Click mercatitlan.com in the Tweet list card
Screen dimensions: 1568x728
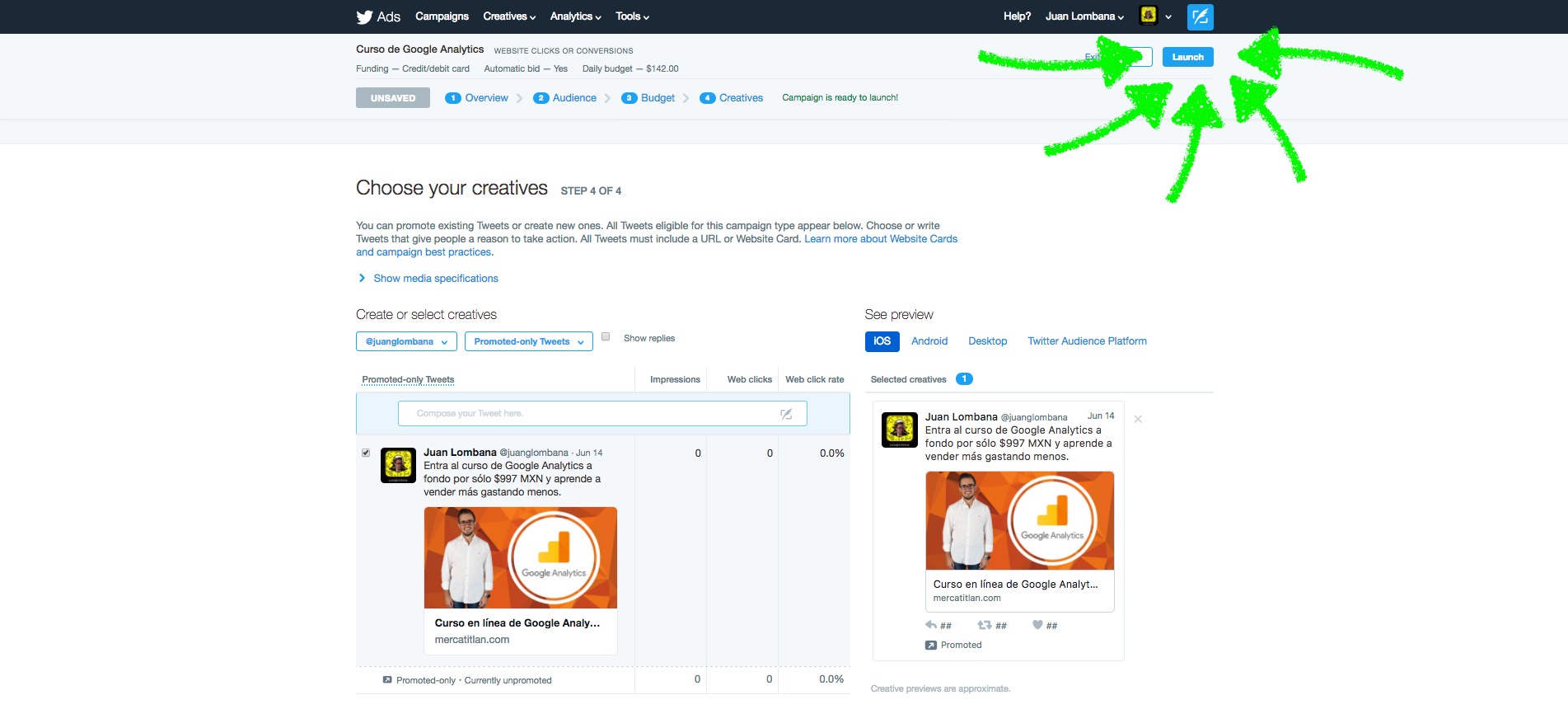[x=471, y=640]
